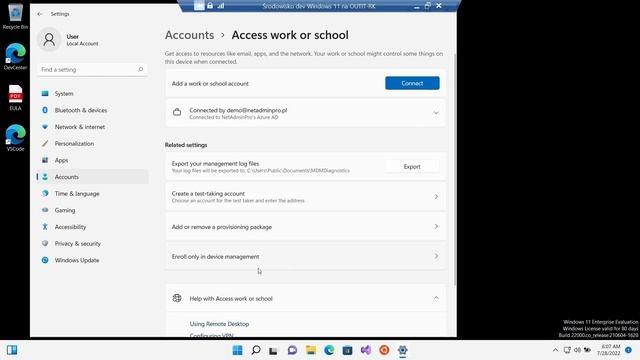Viewport: 640px width, 360px height.
Task: Select Privacy & security in sidebar
Action: point(93,244)
